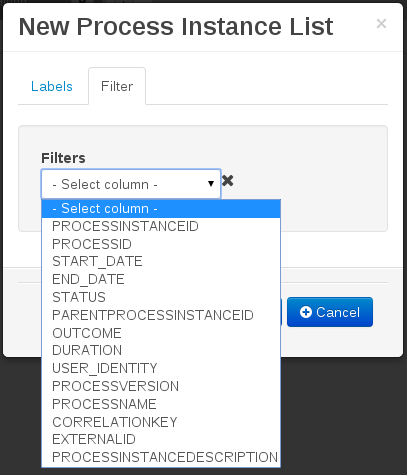Image resolution: width=407 pixels, height=475 pixels.
Task: Select PARENTPROCESSINSTANCEID option
Action: pyautogui.click(x=161, y=315)
